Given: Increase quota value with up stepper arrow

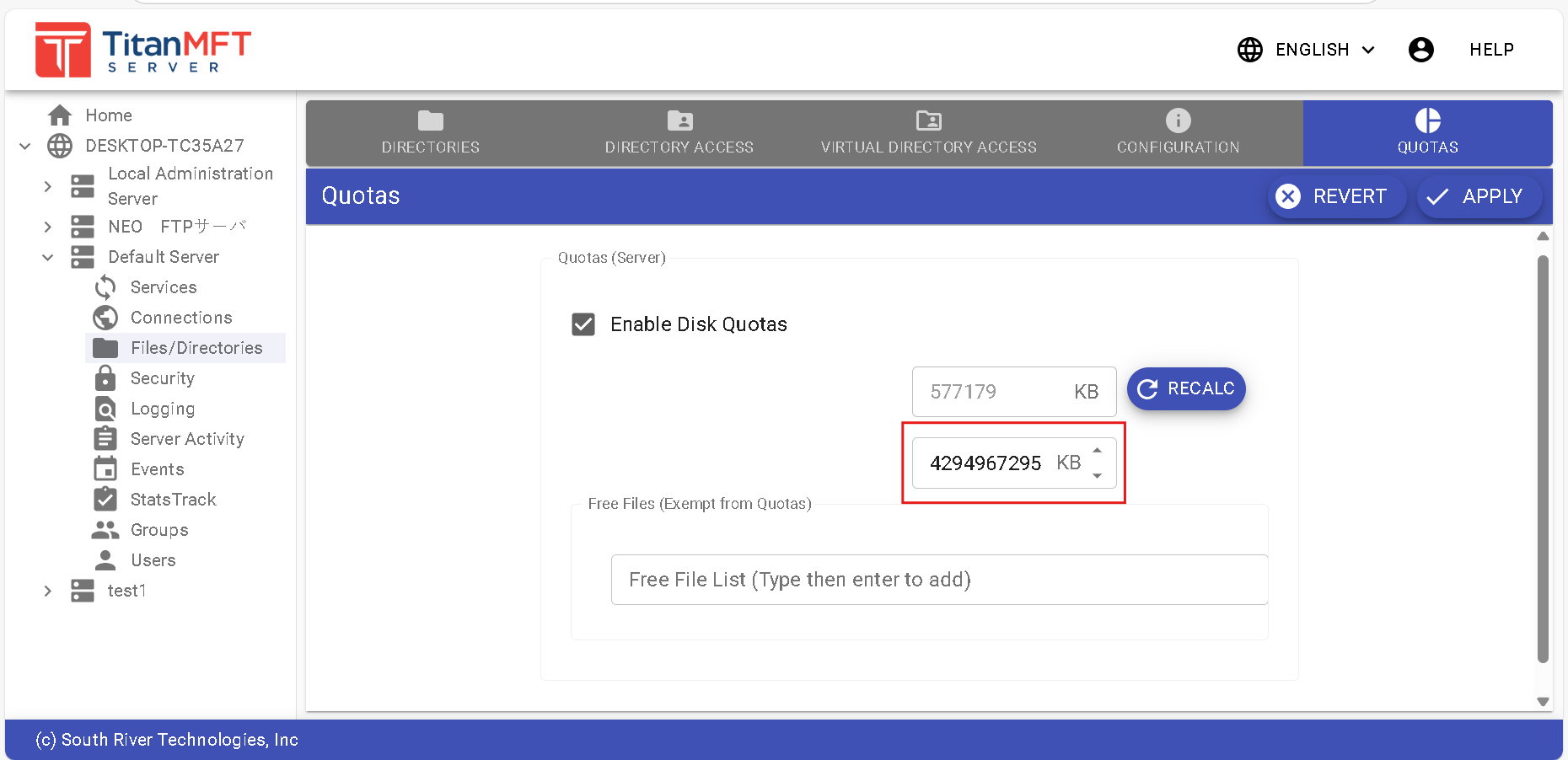Looking at the screenshot, I should 1097,451.
